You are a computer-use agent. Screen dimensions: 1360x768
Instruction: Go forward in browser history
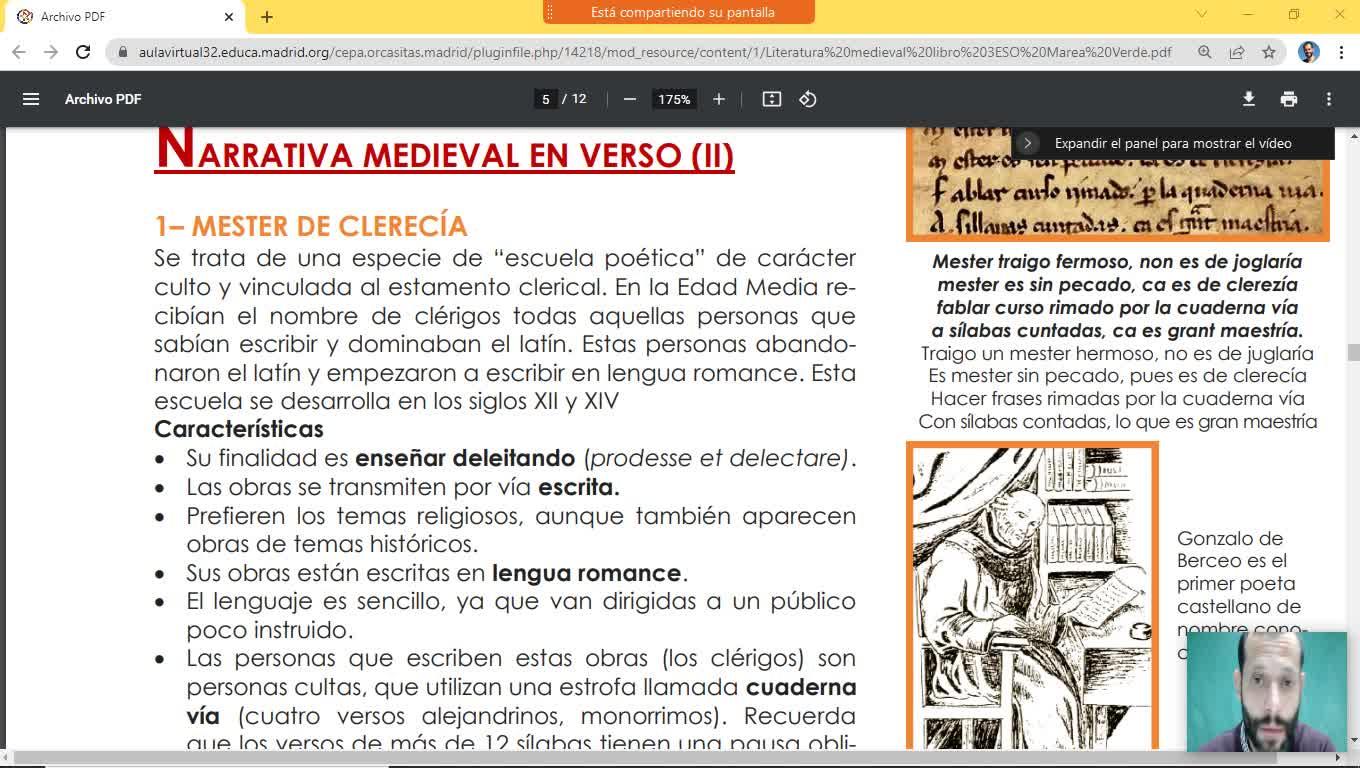(x=51, y=52)
